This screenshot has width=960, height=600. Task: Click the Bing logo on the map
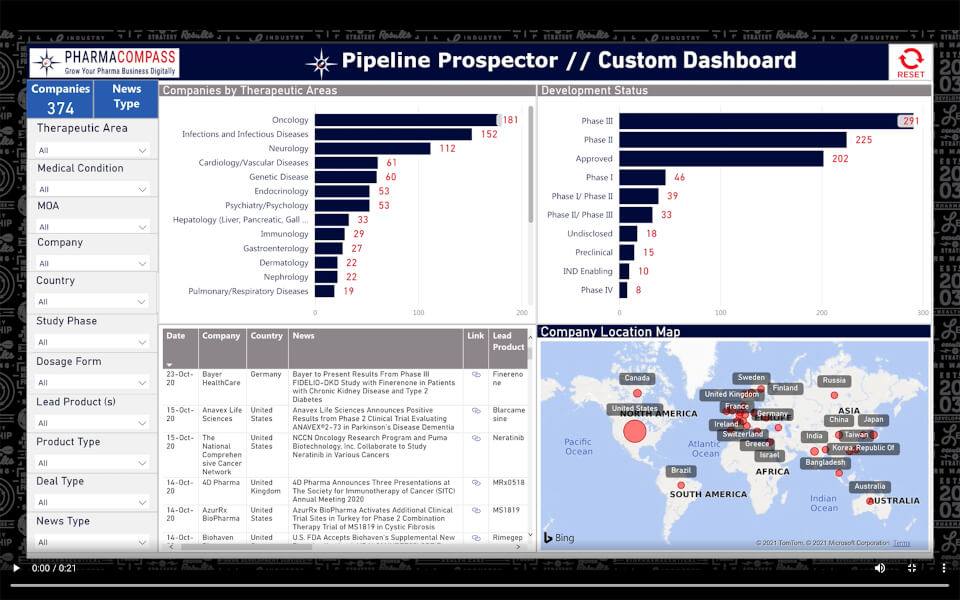tap(559, 538)
